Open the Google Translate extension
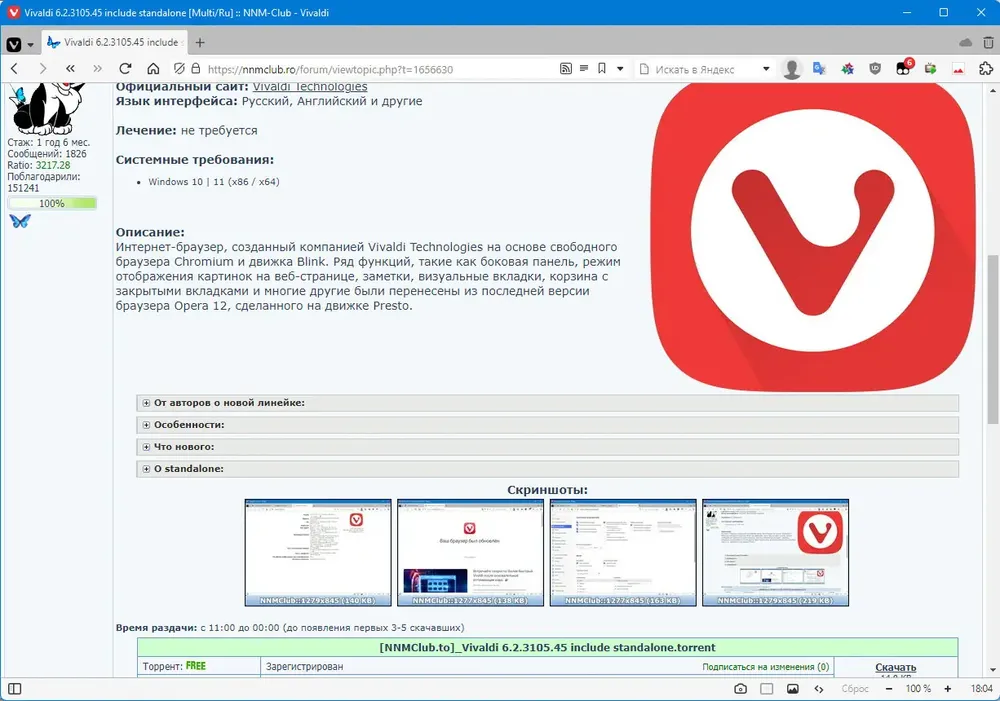 820,69
